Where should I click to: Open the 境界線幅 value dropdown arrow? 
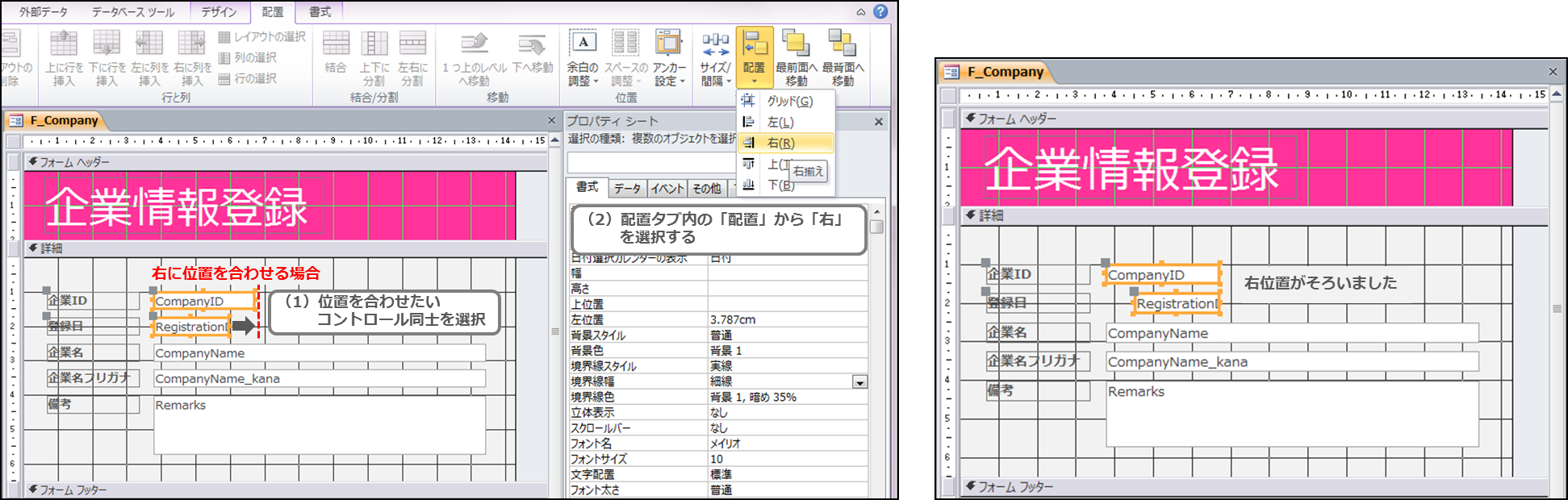pyautogui.click(x=860, y=382)
